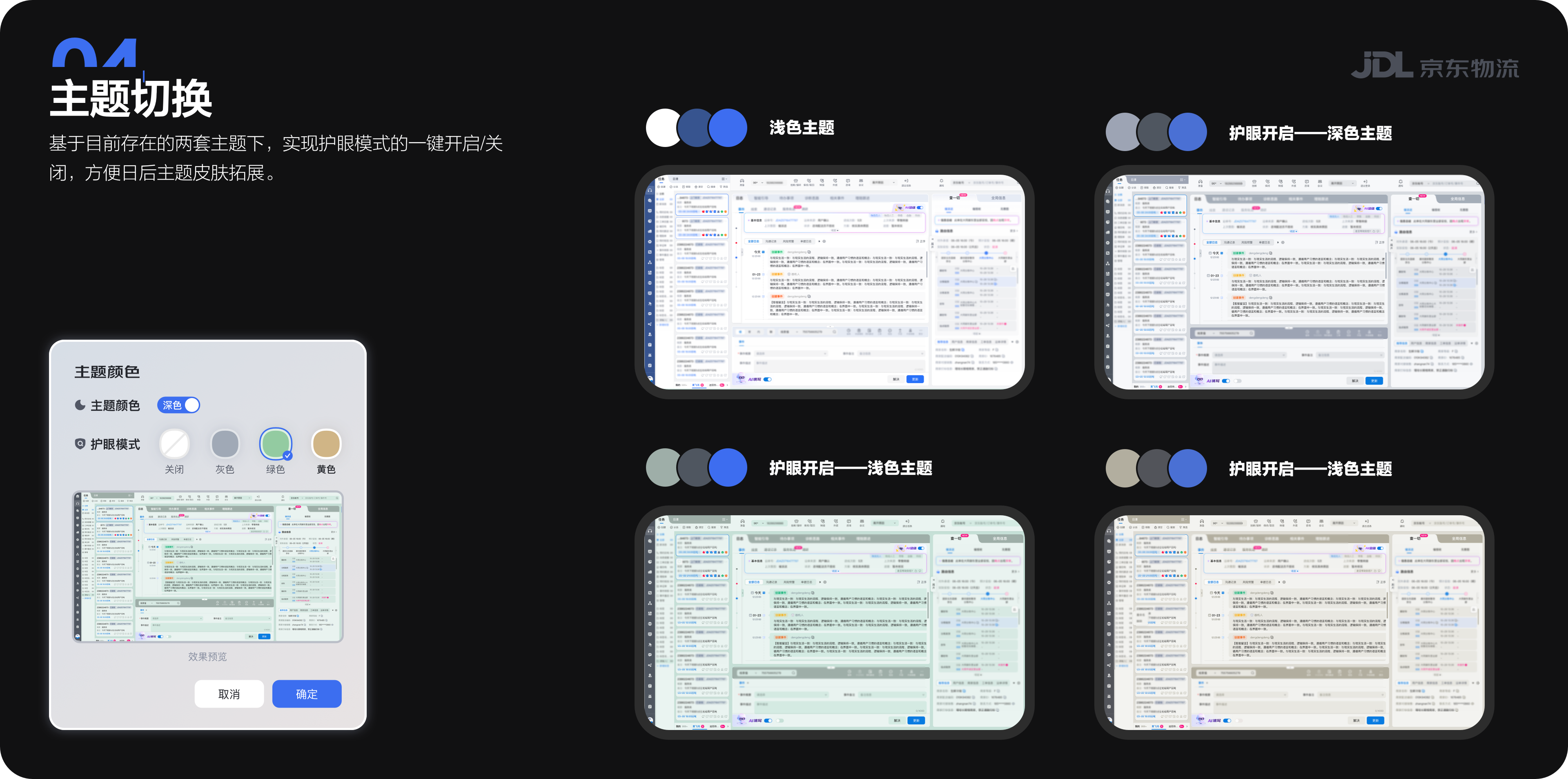Click the 效果预览 preview thumbnail
1568x779 pixels.
click(207, 567)
